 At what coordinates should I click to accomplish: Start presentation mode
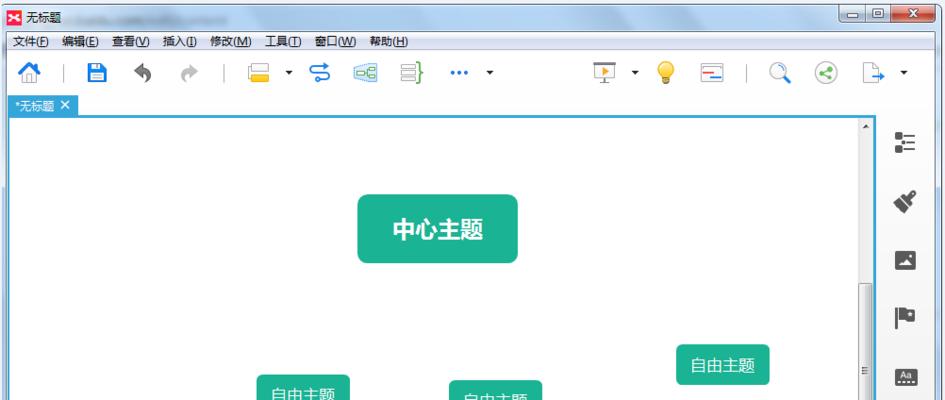[x=604, y=72]
